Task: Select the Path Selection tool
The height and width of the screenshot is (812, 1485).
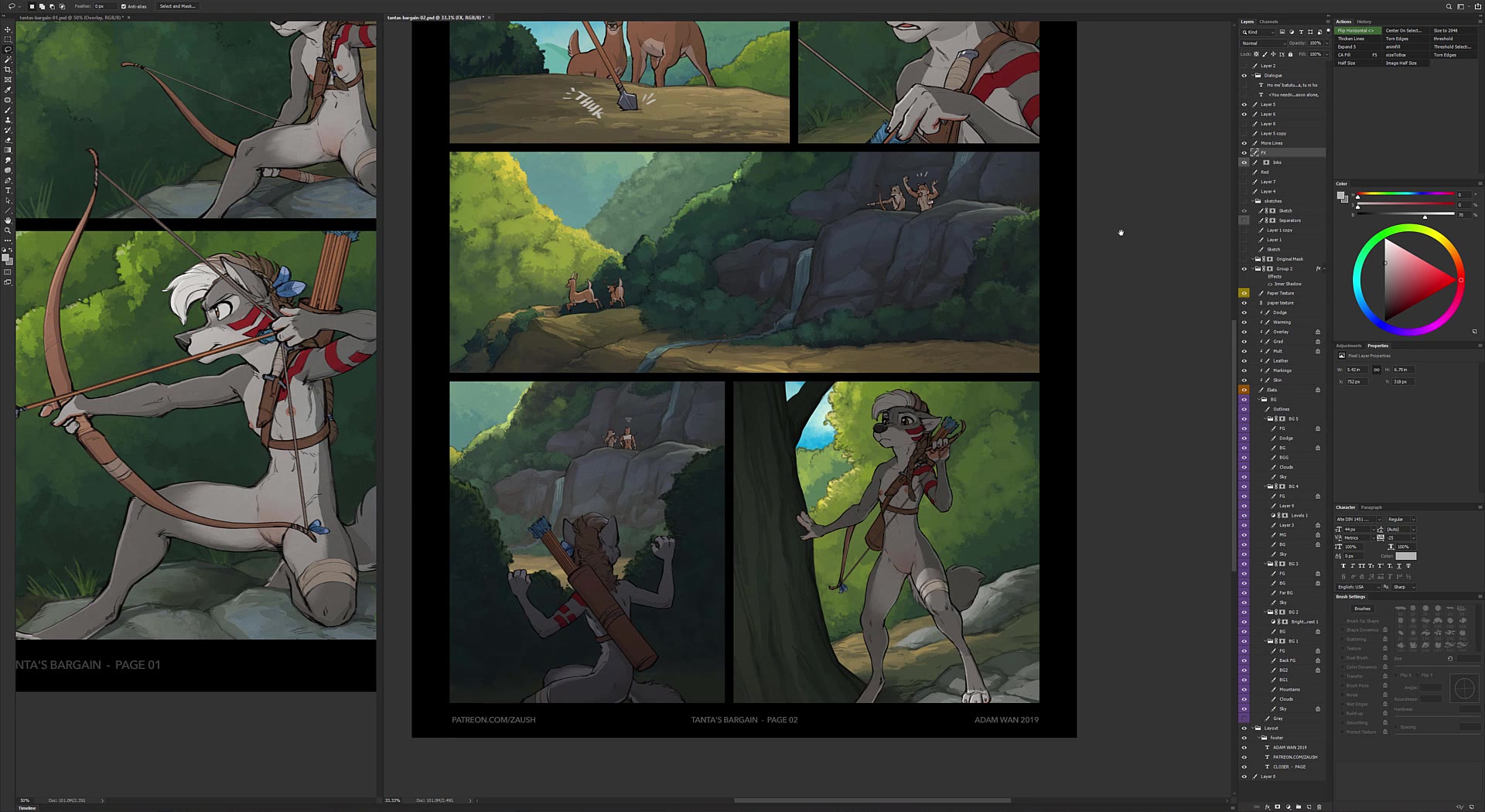Action: pos(8,200)
